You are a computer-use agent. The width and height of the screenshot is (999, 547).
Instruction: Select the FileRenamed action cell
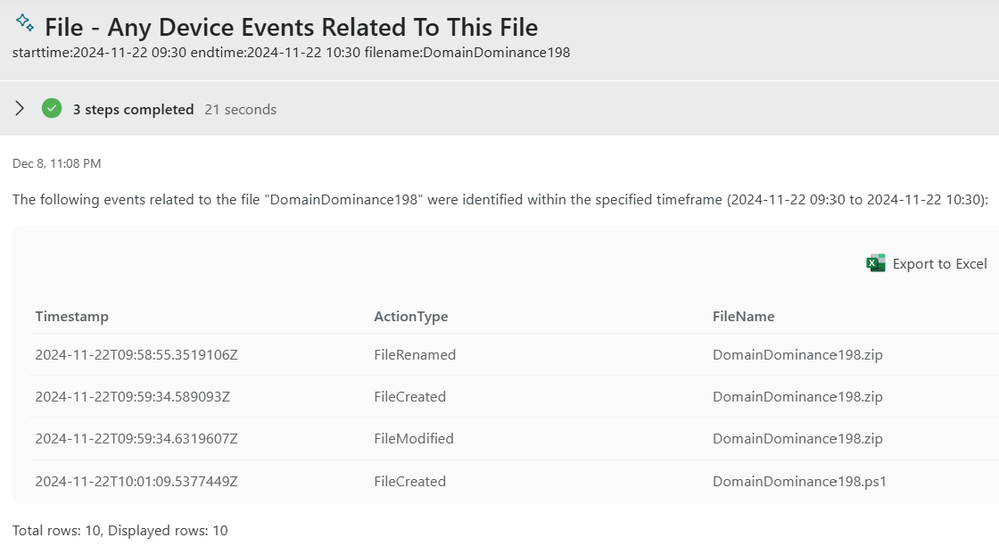pos(415,355)
